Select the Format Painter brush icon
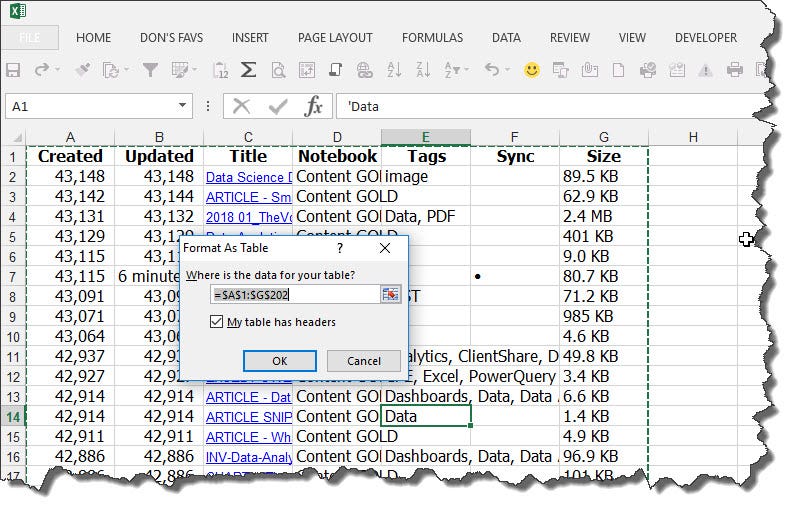The width and height of the screenshot is (797, 511). [x=82, y=70]
